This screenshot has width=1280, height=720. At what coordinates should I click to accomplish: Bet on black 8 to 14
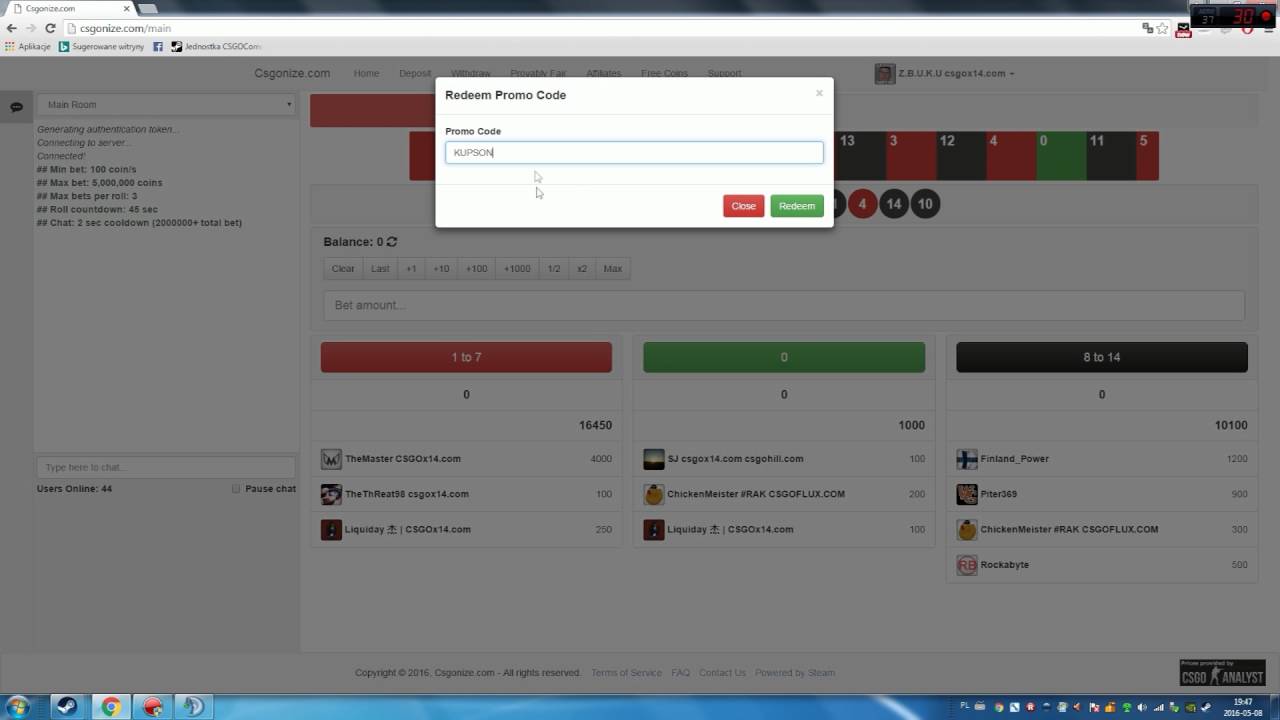pos(1102,357)
